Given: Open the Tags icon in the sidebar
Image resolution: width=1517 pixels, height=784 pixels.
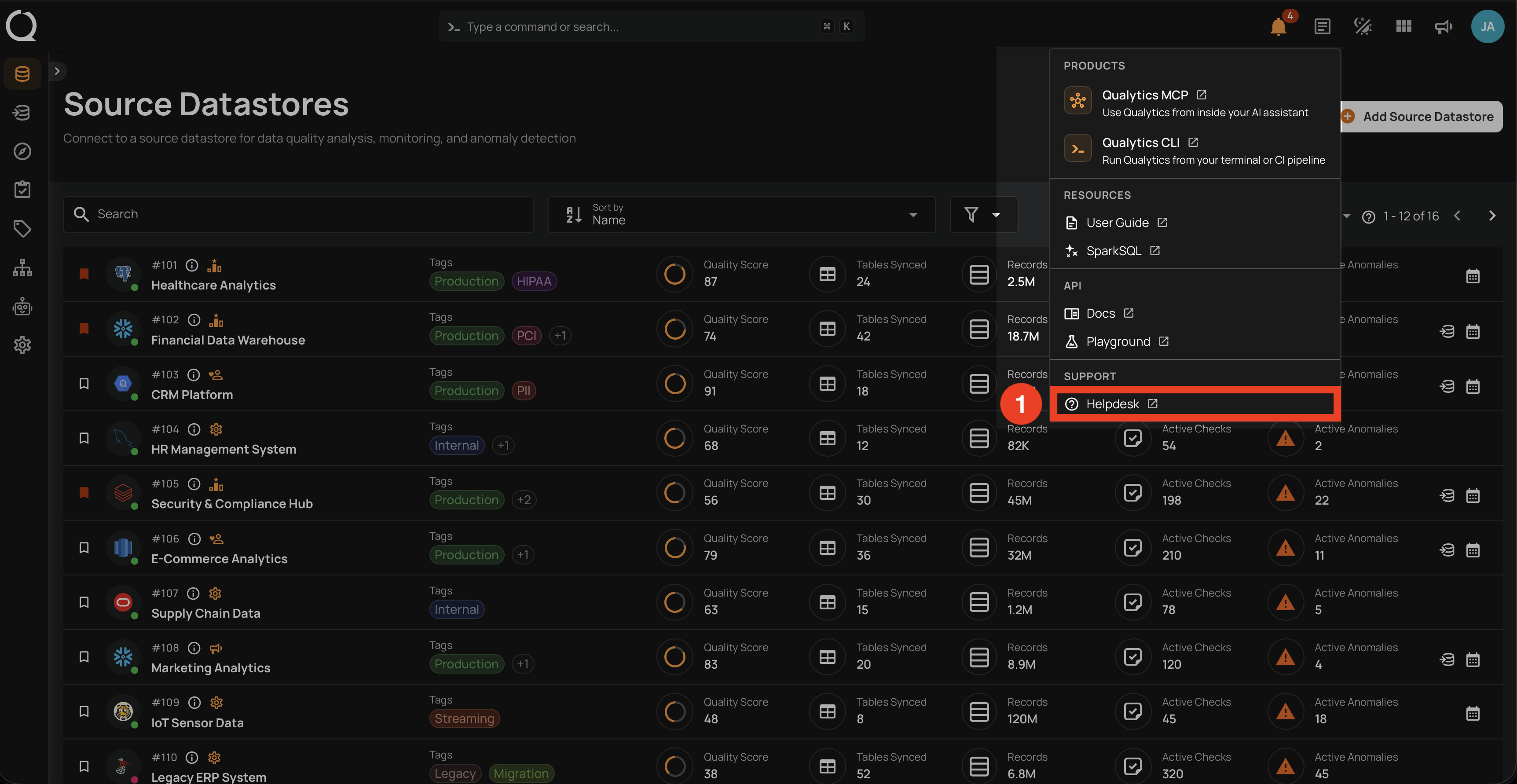Looking at the screenshot, I should point(22,228).
